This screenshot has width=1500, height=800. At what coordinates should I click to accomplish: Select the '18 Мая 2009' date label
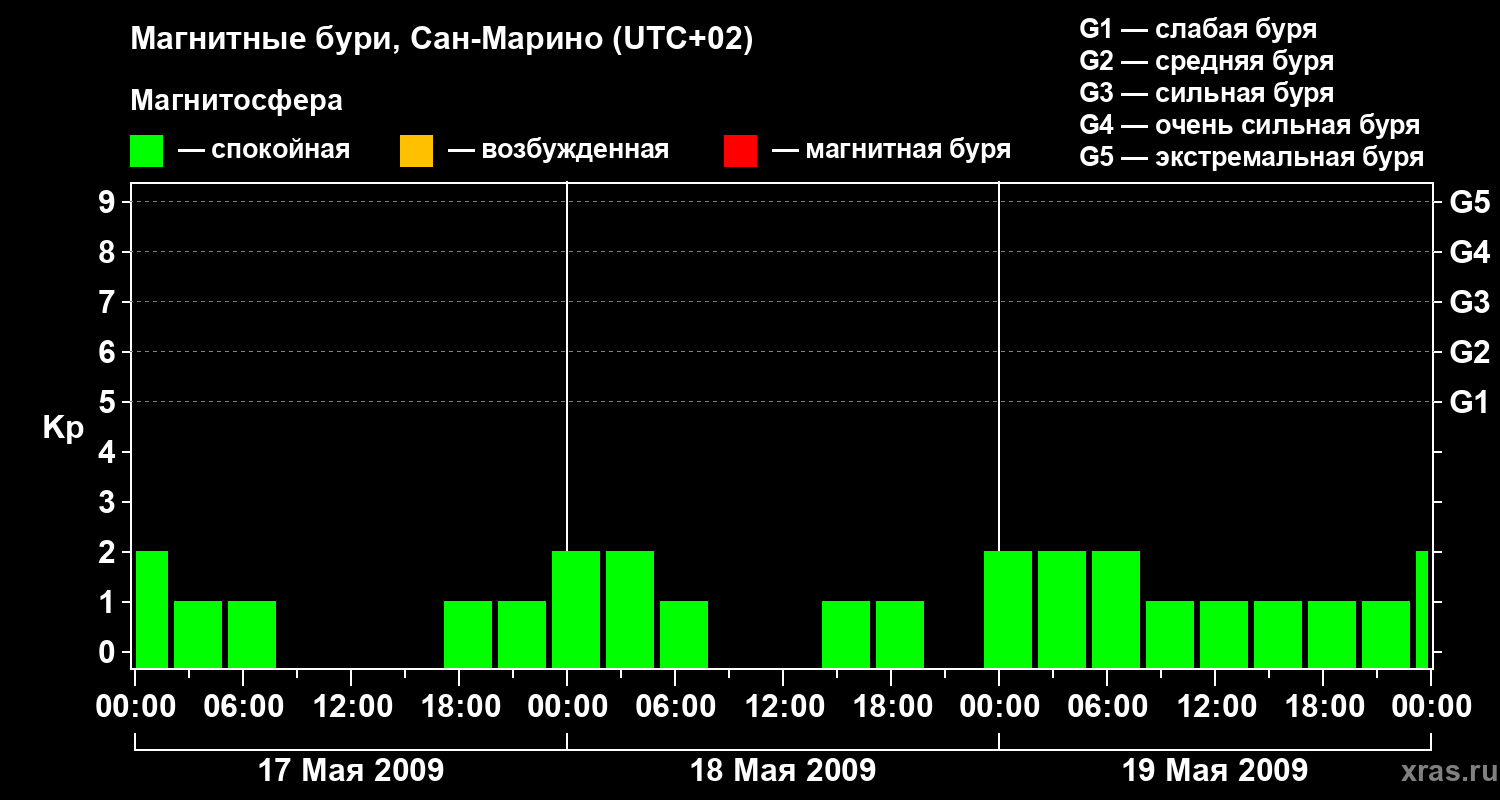[783, 771]
